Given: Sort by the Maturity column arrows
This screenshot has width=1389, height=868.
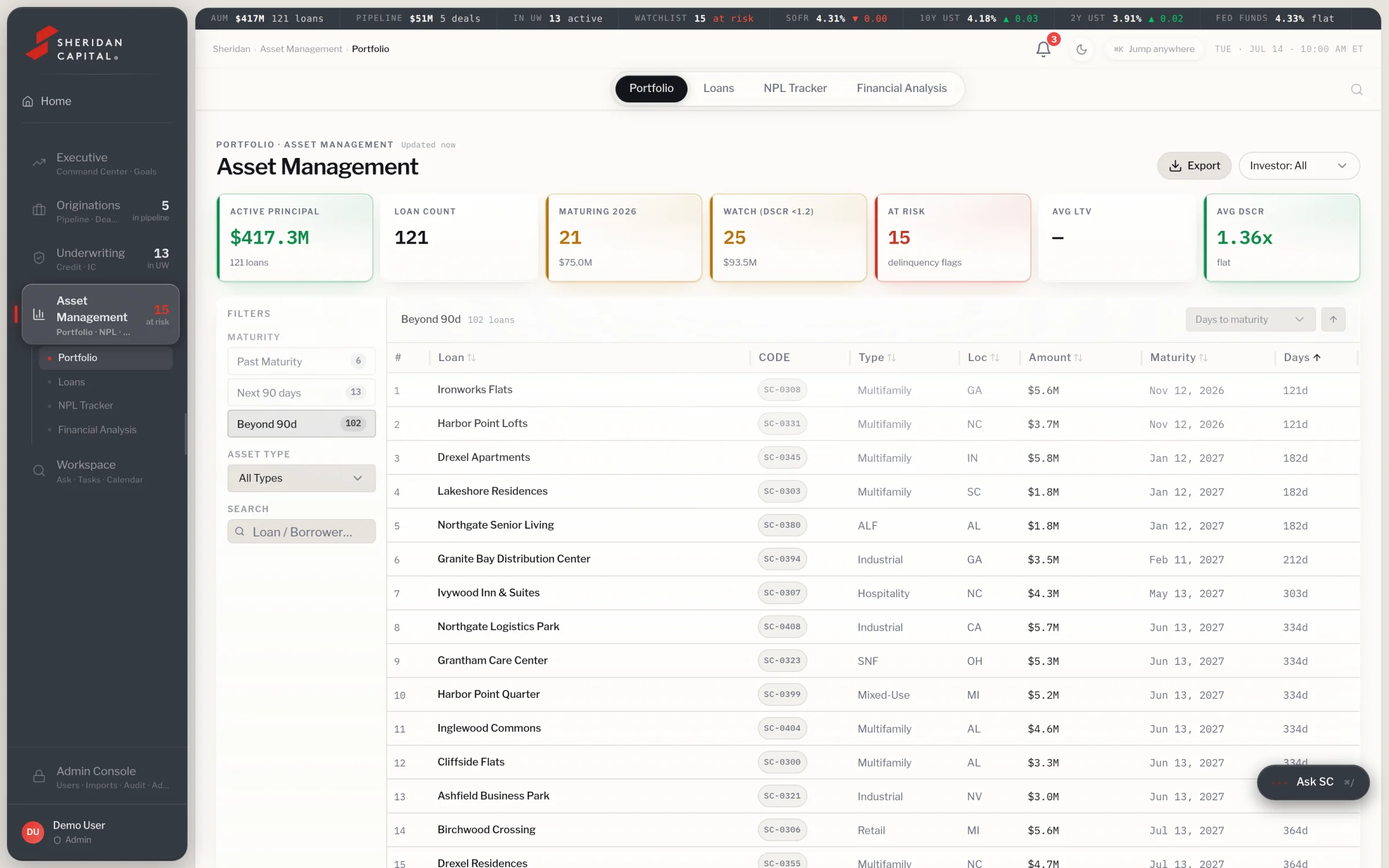Looking at the screenshot, I should (1203, 358).
